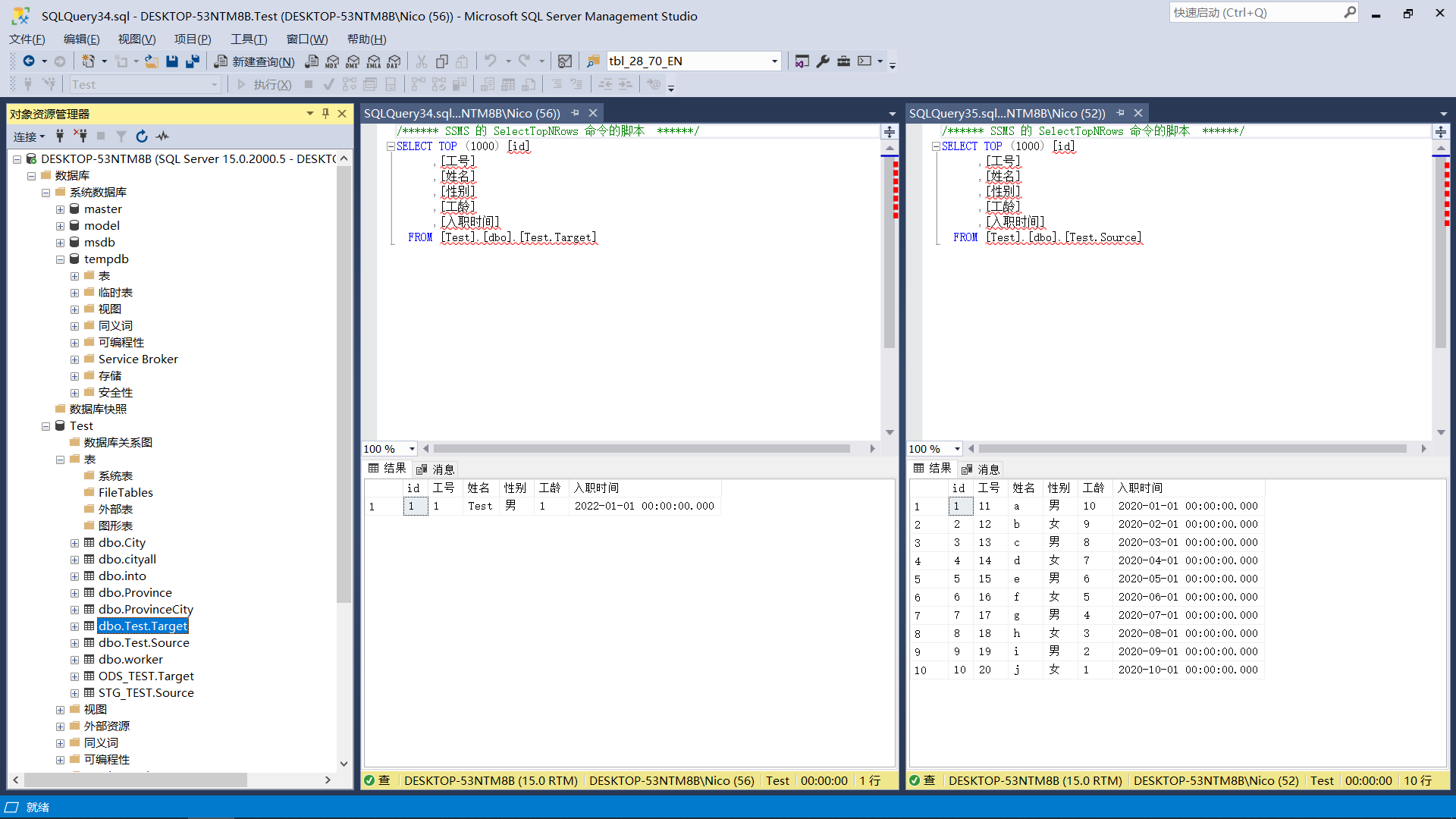This screenshot has height=819, width=1456.
Task: Click left query's horizontal scrollbar thumb
Action: click(x=641, y=449)
